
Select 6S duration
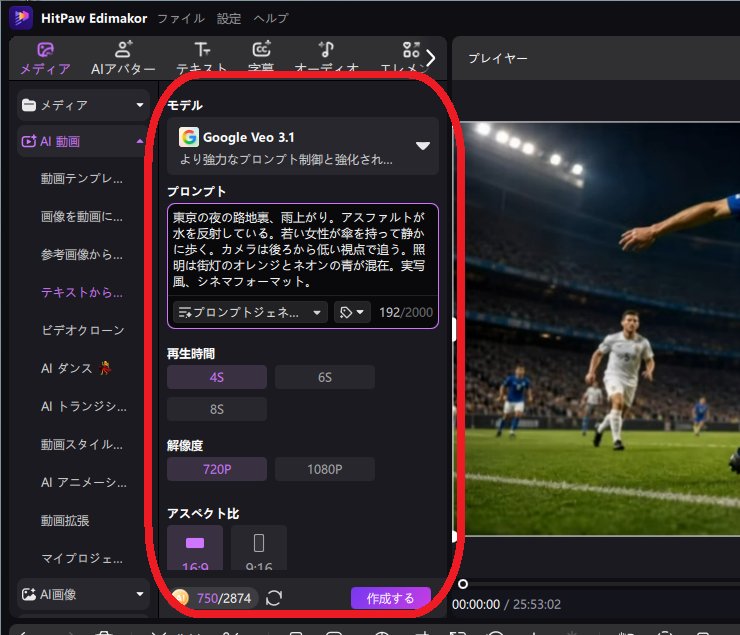(x=325, y=377)
